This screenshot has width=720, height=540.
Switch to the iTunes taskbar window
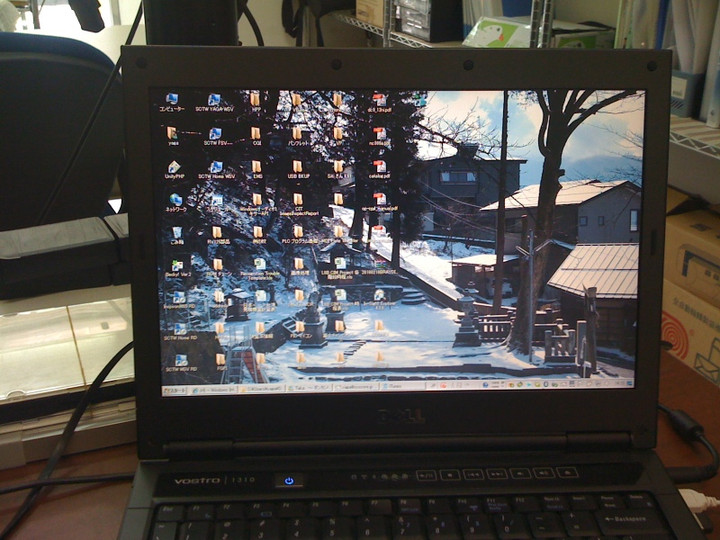[402, 387]
